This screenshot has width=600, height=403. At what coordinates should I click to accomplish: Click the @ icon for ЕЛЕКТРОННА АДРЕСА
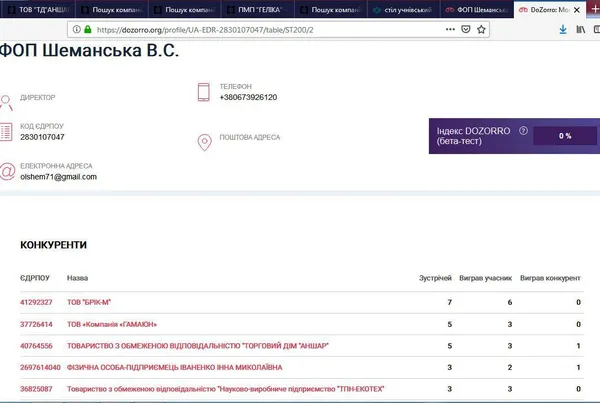pos(7,171)
